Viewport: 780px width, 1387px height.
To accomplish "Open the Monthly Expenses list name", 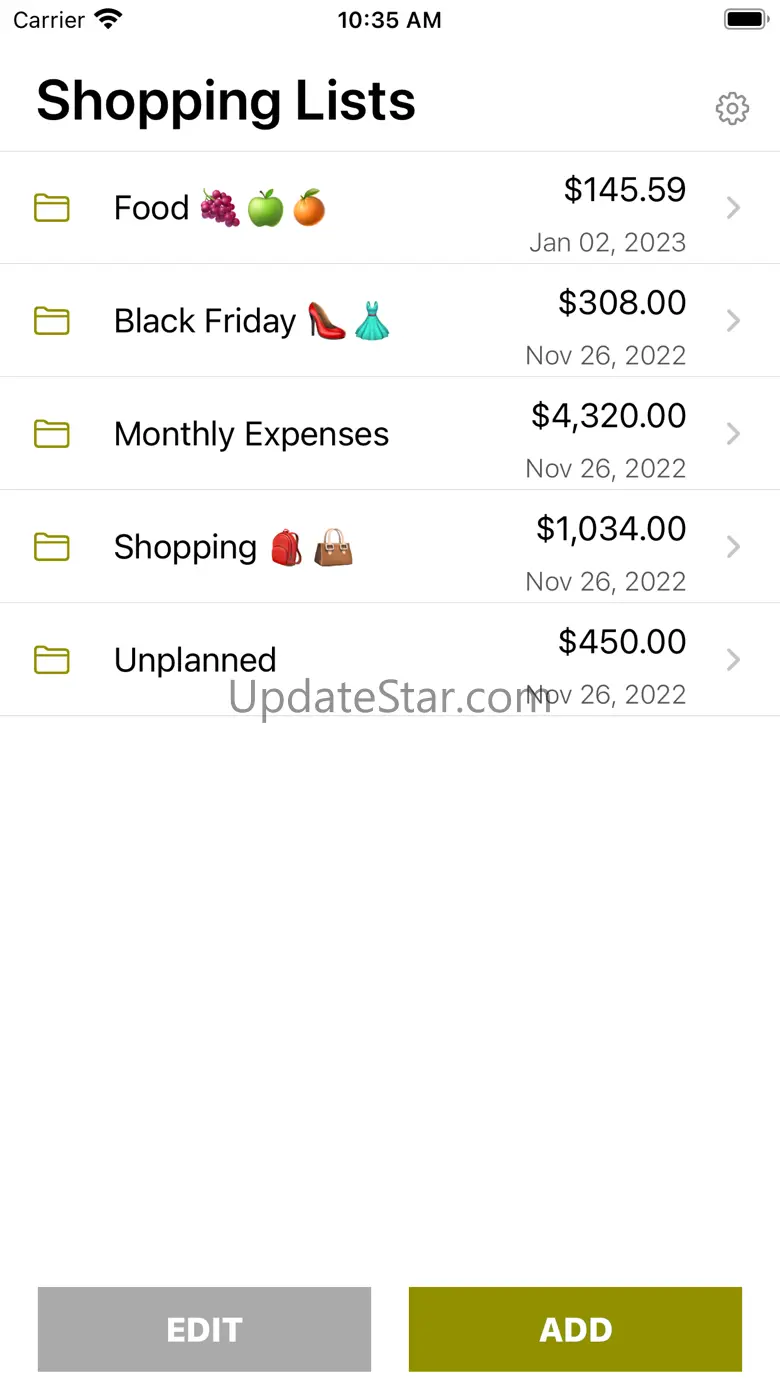I will [x=251, y=434].
